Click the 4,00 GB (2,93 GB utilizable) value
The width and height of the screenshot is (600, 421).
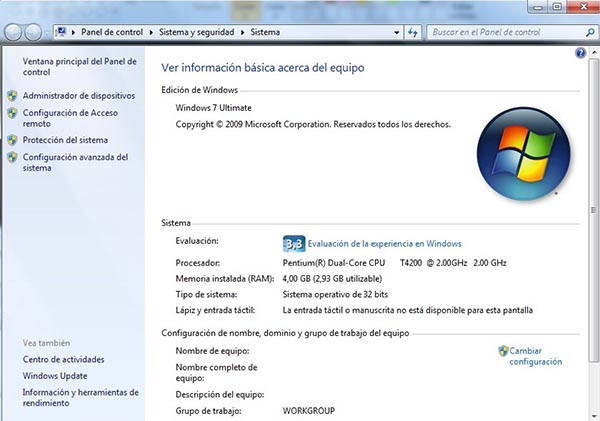click(x=332, y=279)
